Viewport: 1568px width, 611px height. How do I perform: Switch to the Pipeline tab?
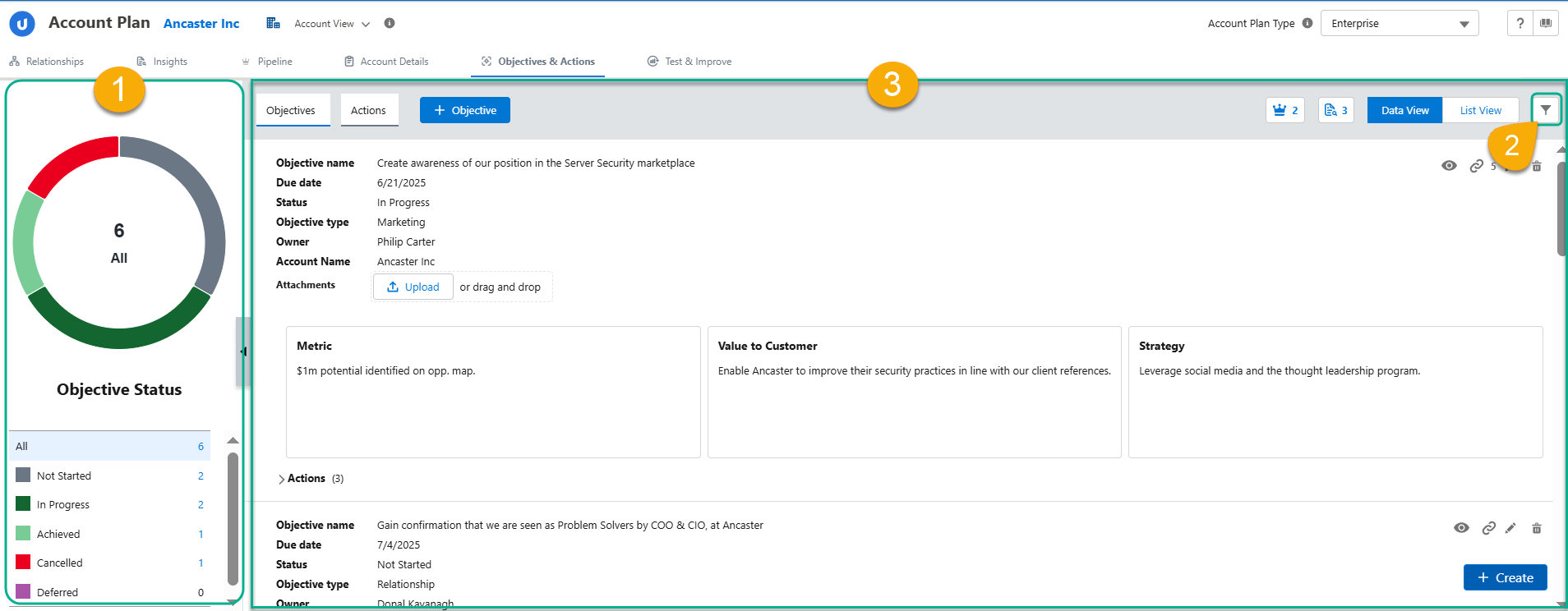coord(274,62)
